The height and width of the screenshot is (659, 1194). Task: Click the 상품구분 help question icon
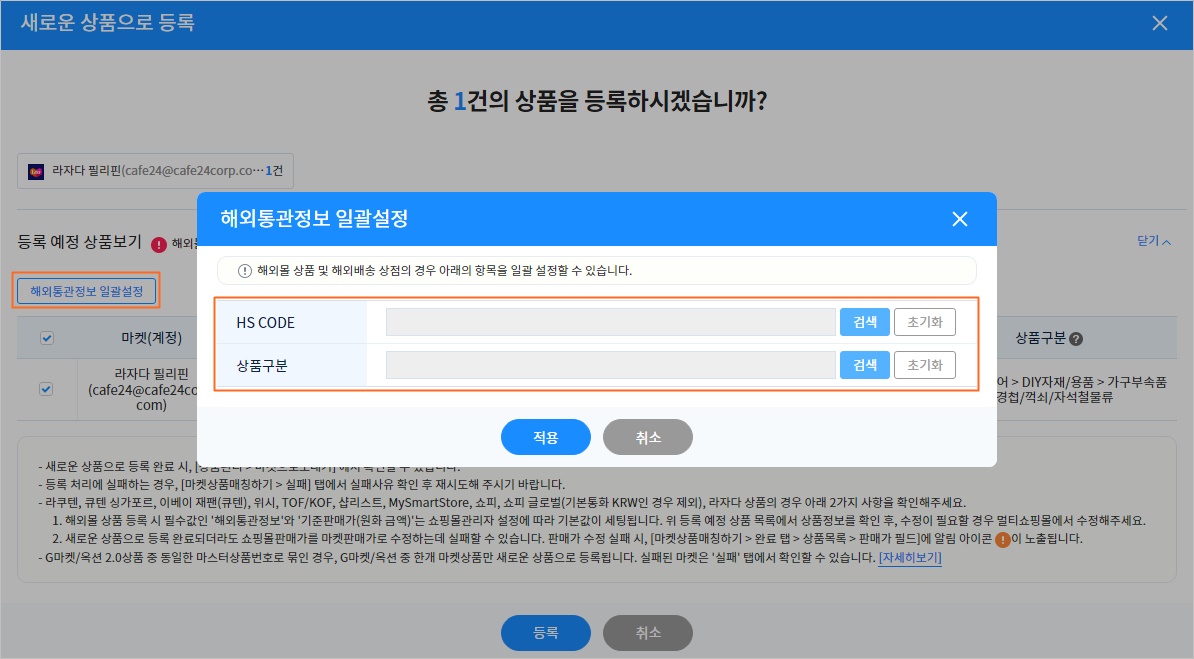coord(1076,339)
